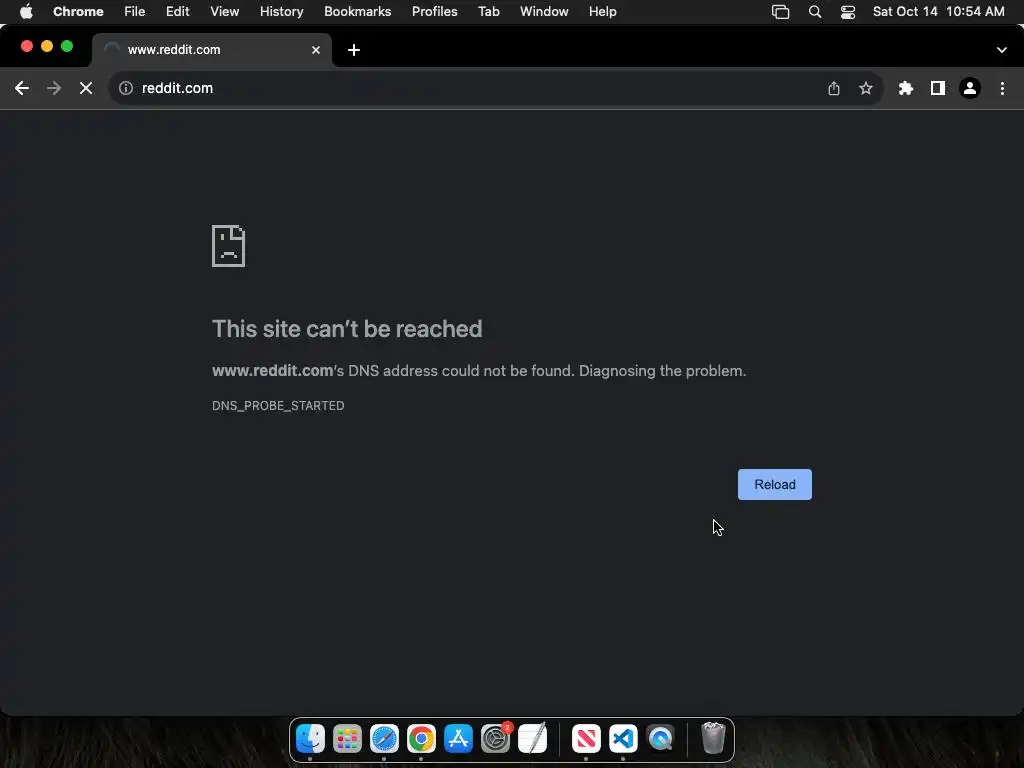The image size is (1024, 768).
Task: Open the Profiles menu
Action: click(434, 12)
